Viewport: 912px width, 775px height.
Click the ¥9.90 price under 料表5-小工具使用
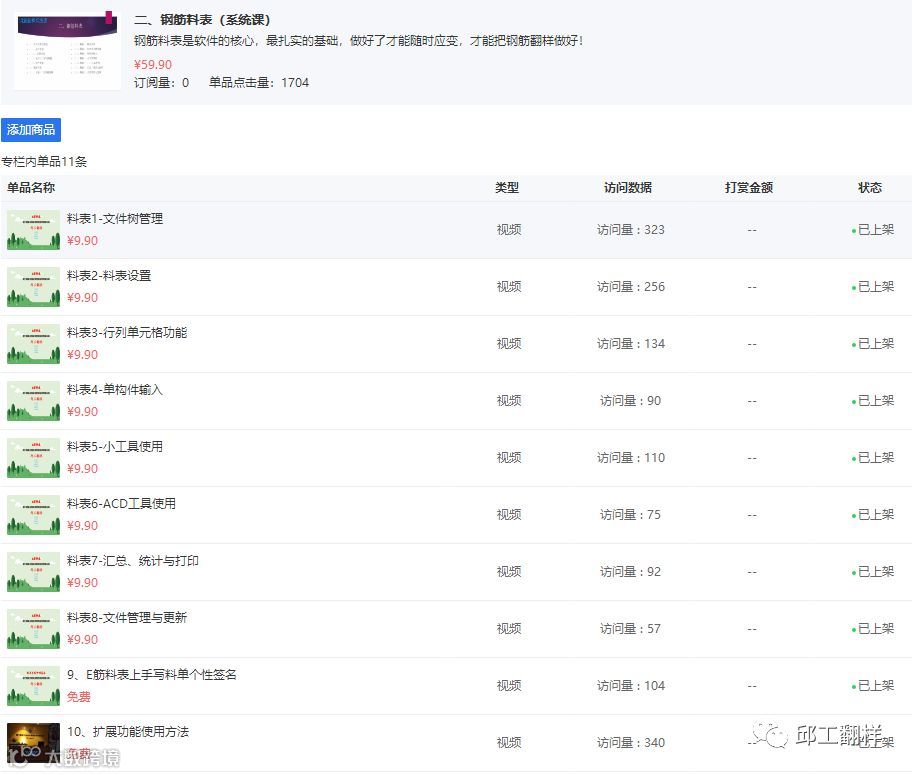[82, 469]
